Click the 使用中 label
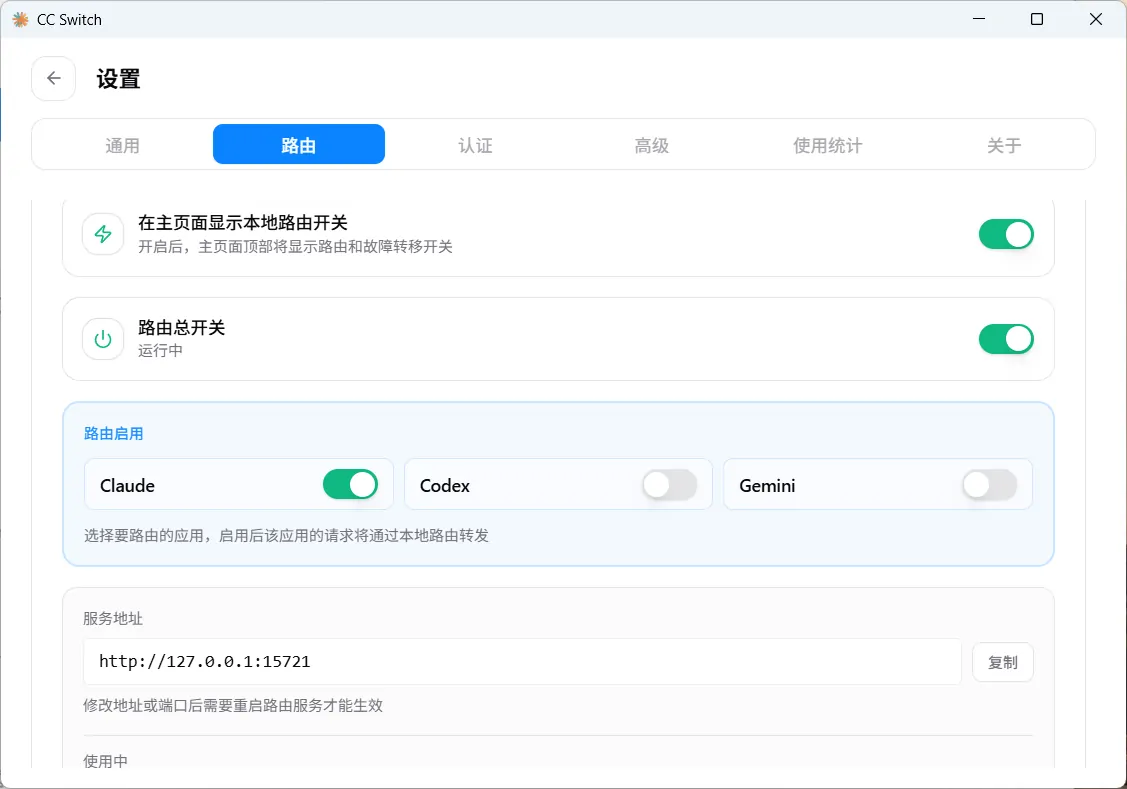Screen dimensions: 1127x789 [x=106, y=761]
